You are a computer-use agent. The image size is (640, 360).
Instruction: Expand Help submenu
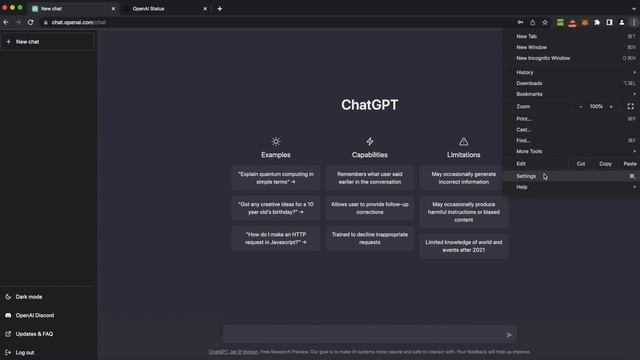[x=571, y=187]
